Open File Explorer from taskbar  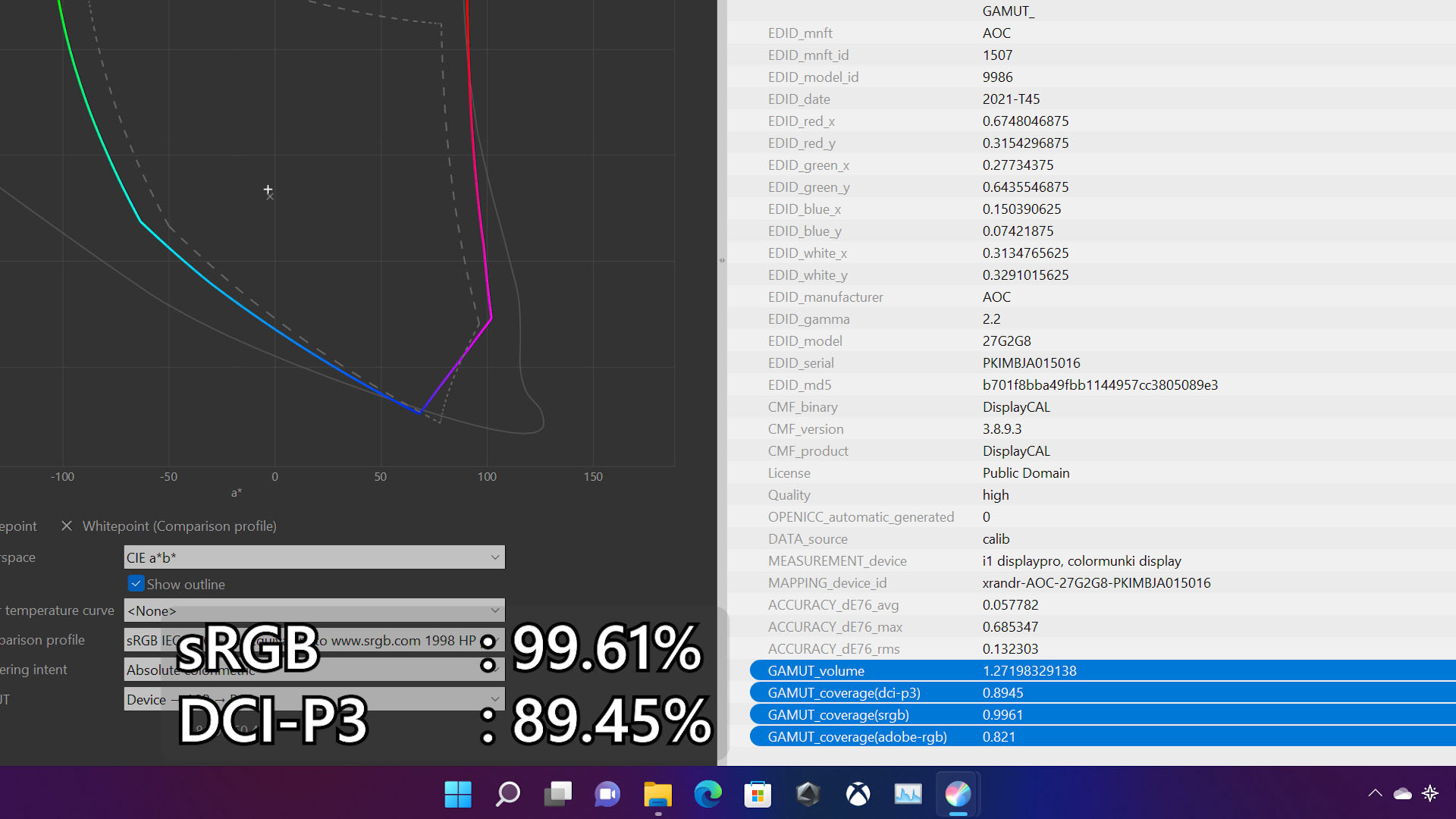pos(657,794)
